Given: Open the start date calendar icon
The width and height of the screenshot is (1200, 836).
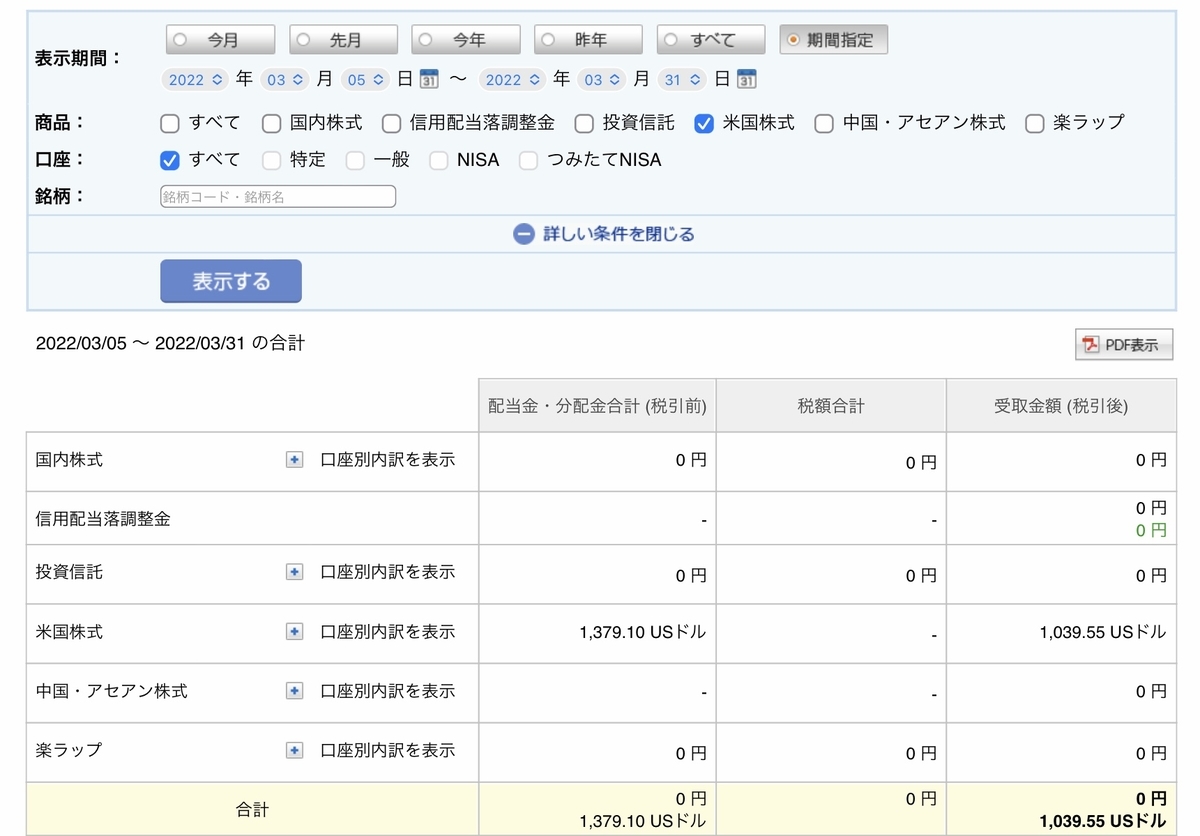Looking at the screenshot, I should [x=429, y=79].
